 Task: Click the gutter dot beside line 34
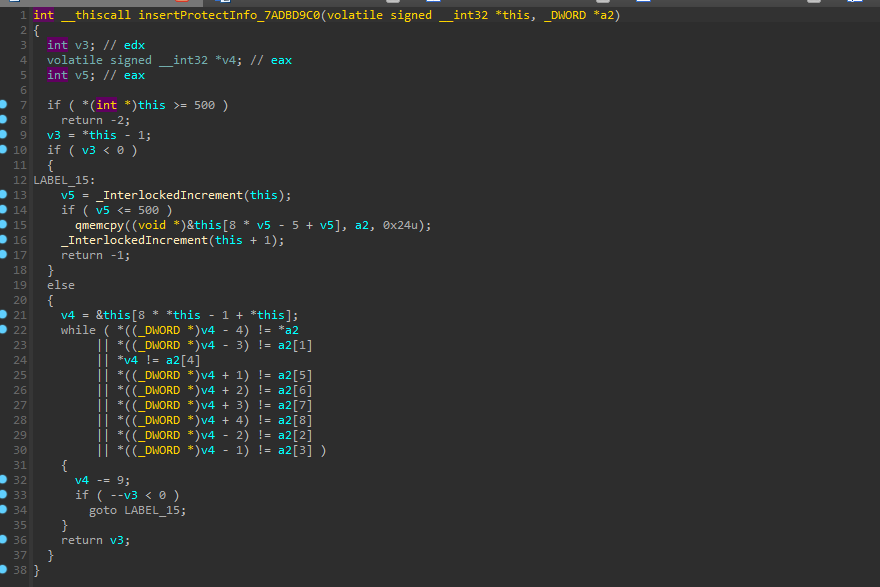pyautogui.click(x=4, y=510)
